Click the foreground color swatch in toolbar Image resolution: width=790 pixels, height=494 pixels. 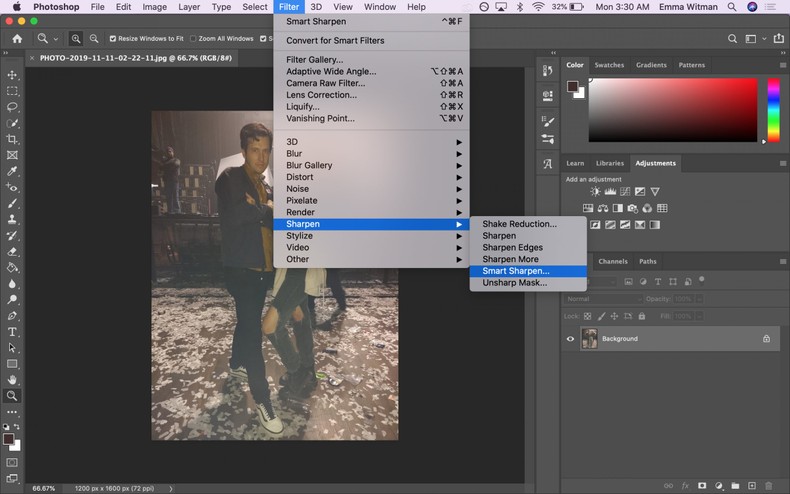9,439
